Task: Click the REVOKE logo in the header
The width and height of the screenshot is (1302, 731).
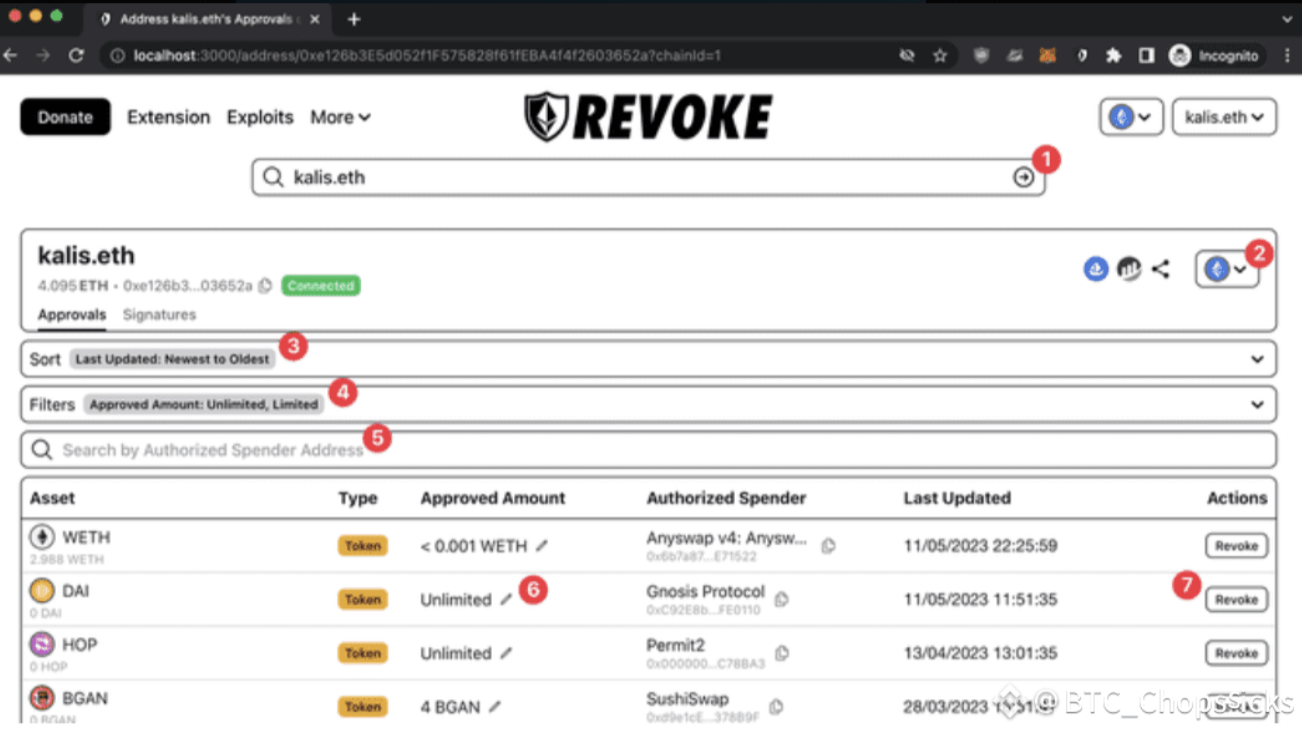Action: coord(648,117)
